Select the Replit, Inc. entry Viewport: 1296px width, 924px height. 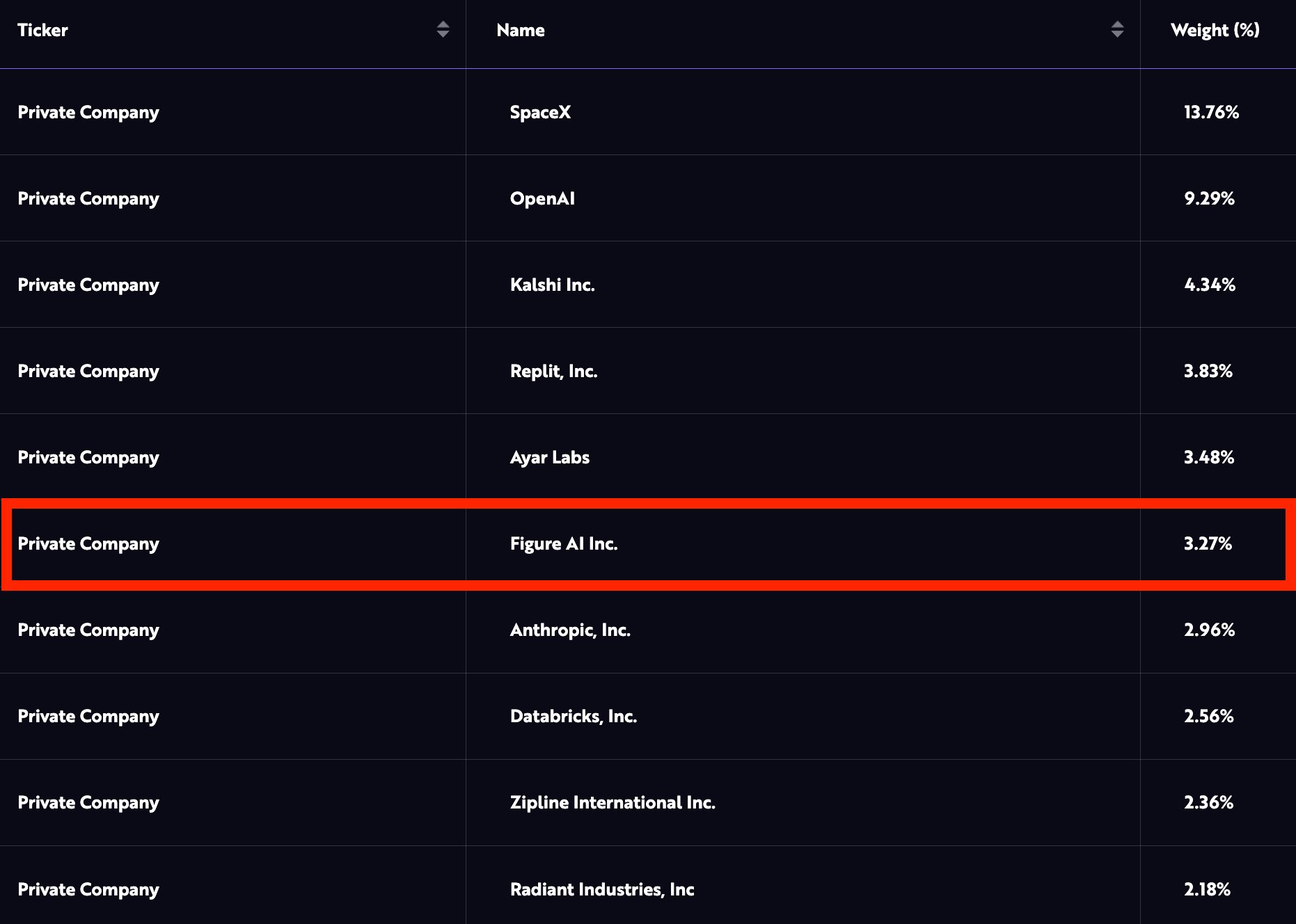pyautogui.click(x=553, y=371)
